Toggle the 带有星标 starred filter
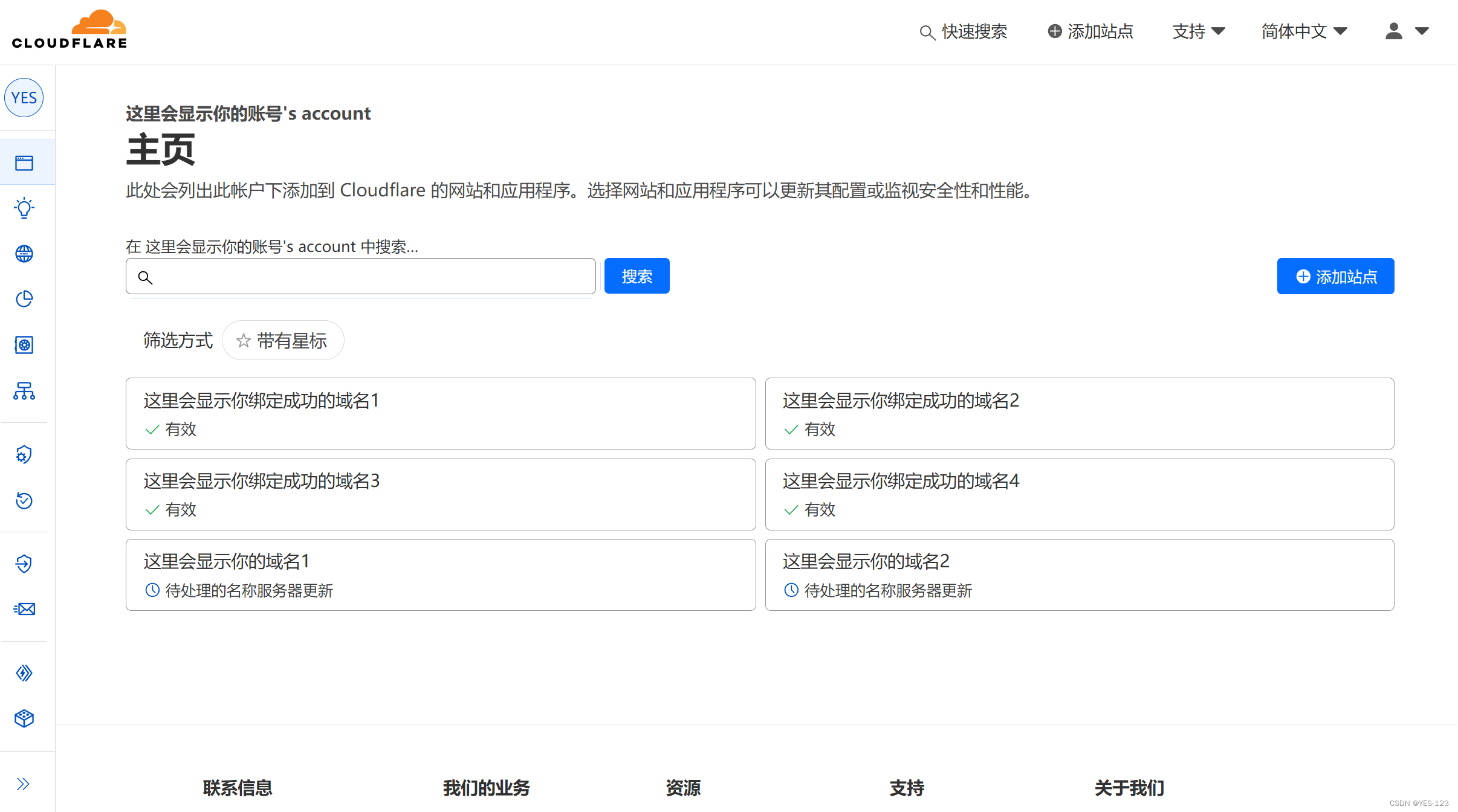 tap(283, 341)
